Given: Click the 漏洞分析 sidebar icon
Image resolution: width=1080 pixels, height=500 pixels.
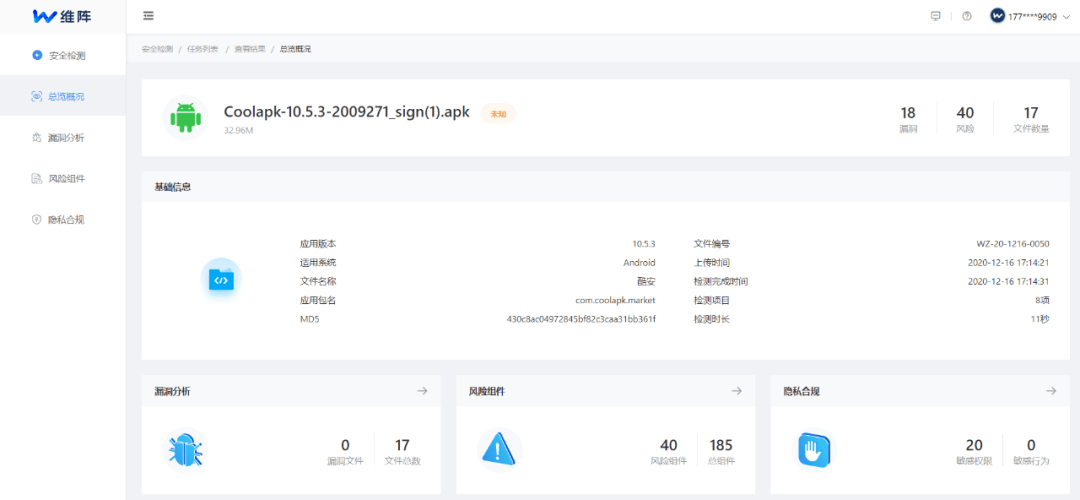Looking at the screenshot, I should pos(37,138).
